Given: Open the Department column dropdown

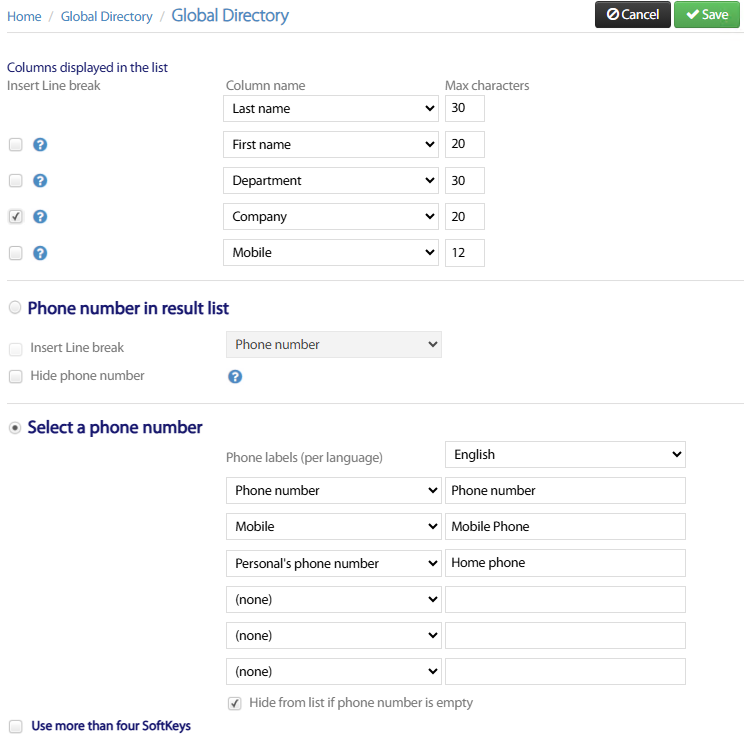Looking at the screenshot, I should pyautogui.click(x=330, y=181).
